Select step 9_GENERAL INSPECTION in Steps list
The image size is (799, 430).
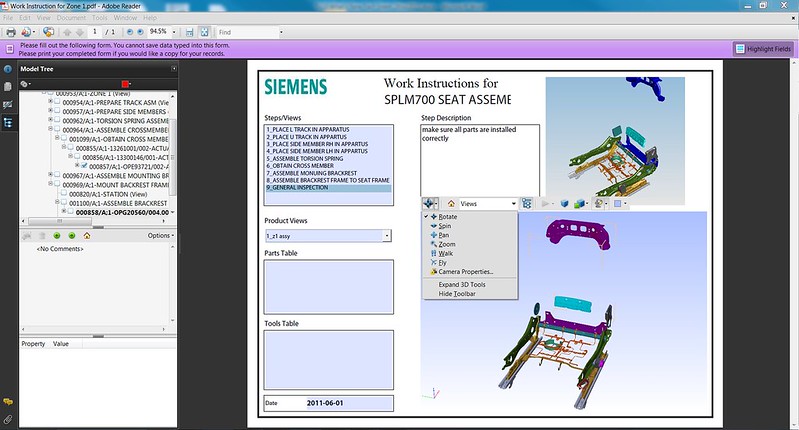pyautogui.click(x=328, y=187)
